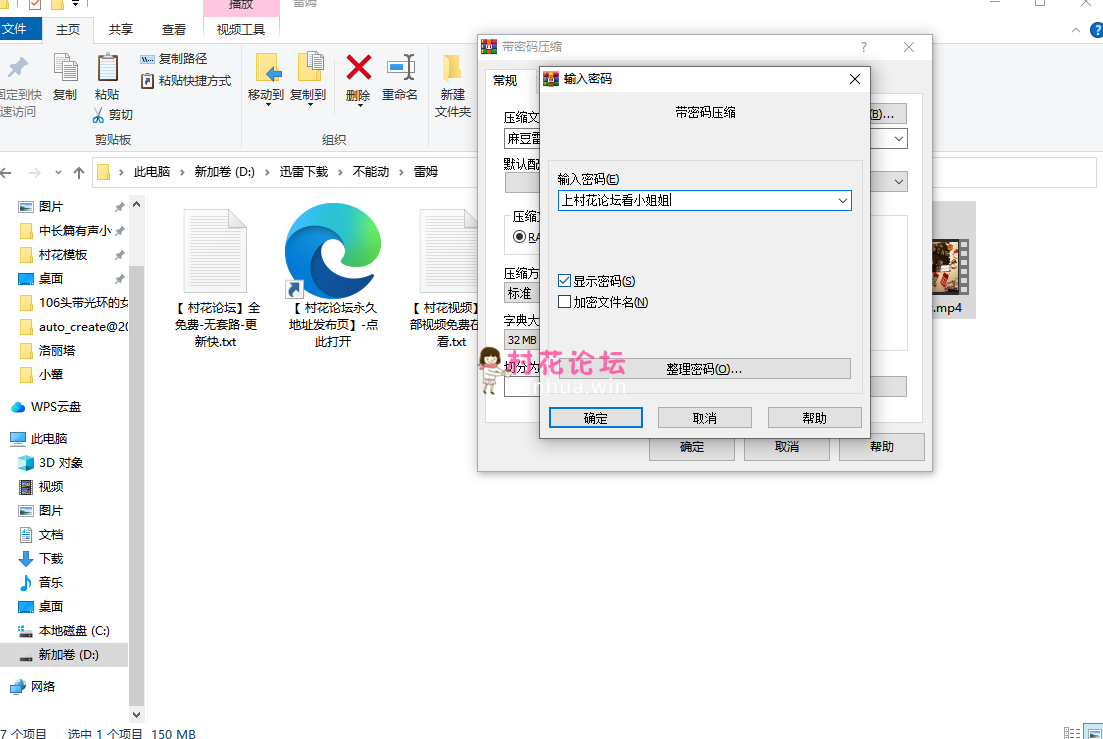Click the help question mark in 带密码压缩
This screenshot has height=739, width=1103.
[x=864, y=47]
